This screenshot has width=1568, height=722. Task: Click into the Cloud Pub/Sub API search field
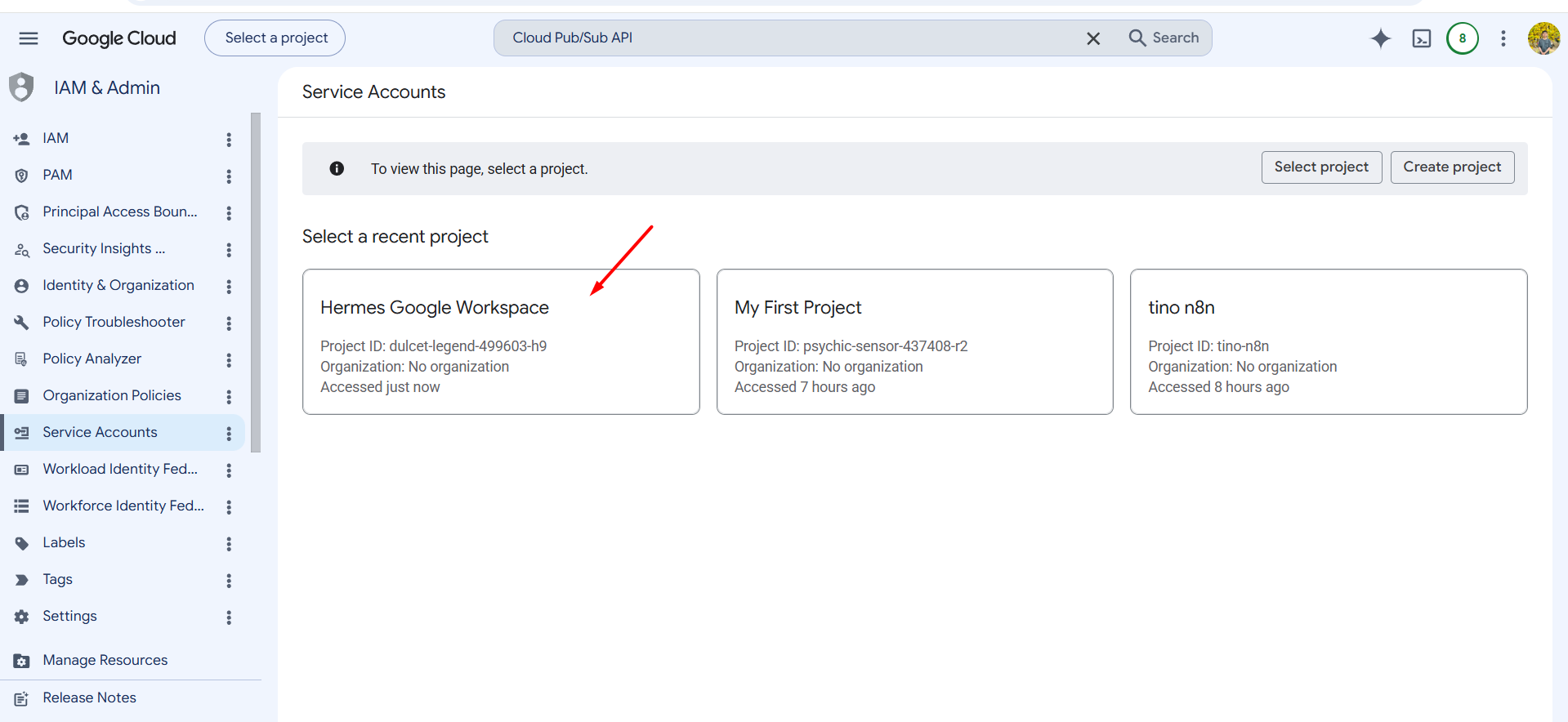click(788, 38)
